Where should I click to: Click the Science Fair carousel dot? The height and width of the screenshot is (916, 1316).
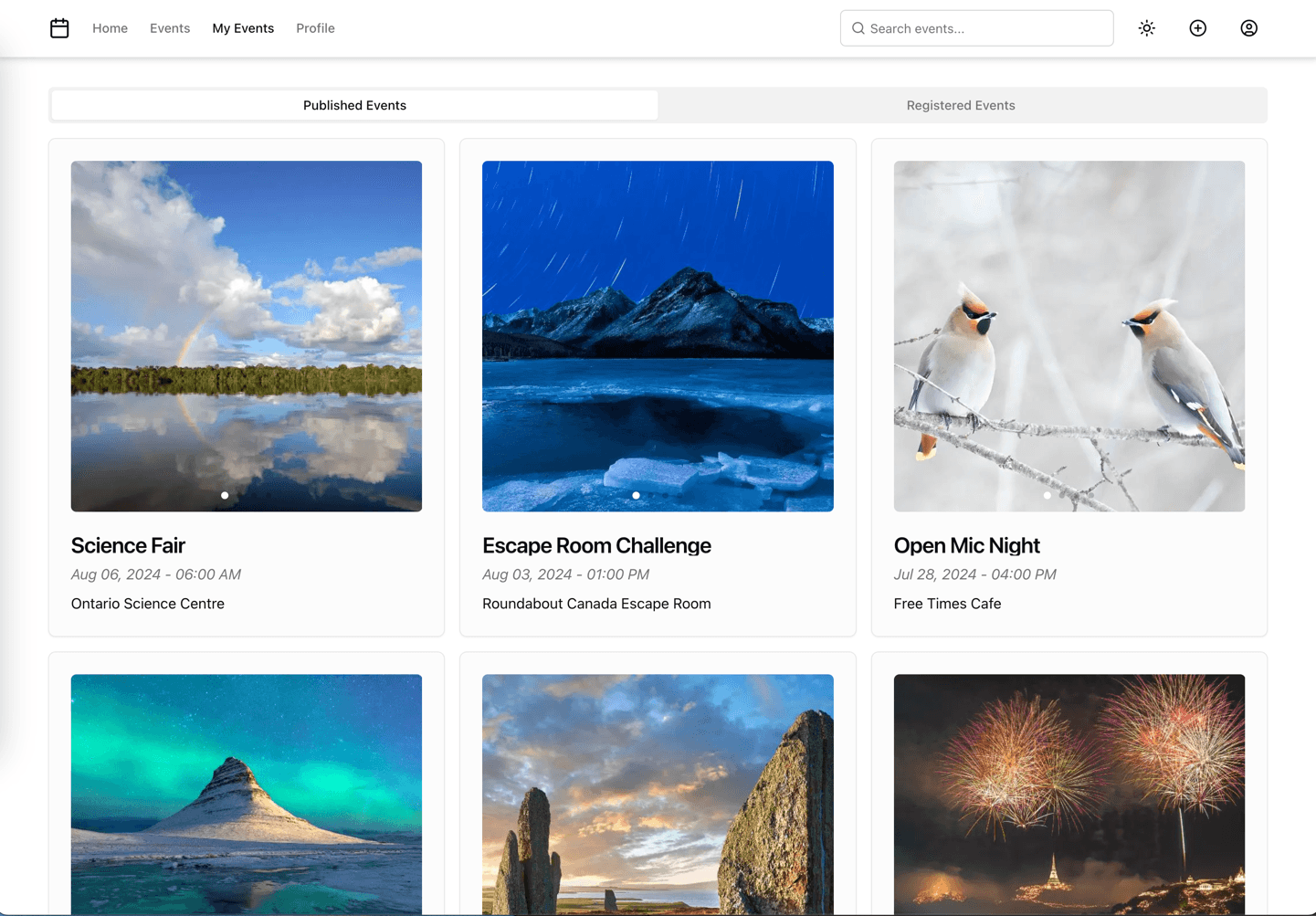click(x=225, y=495)
